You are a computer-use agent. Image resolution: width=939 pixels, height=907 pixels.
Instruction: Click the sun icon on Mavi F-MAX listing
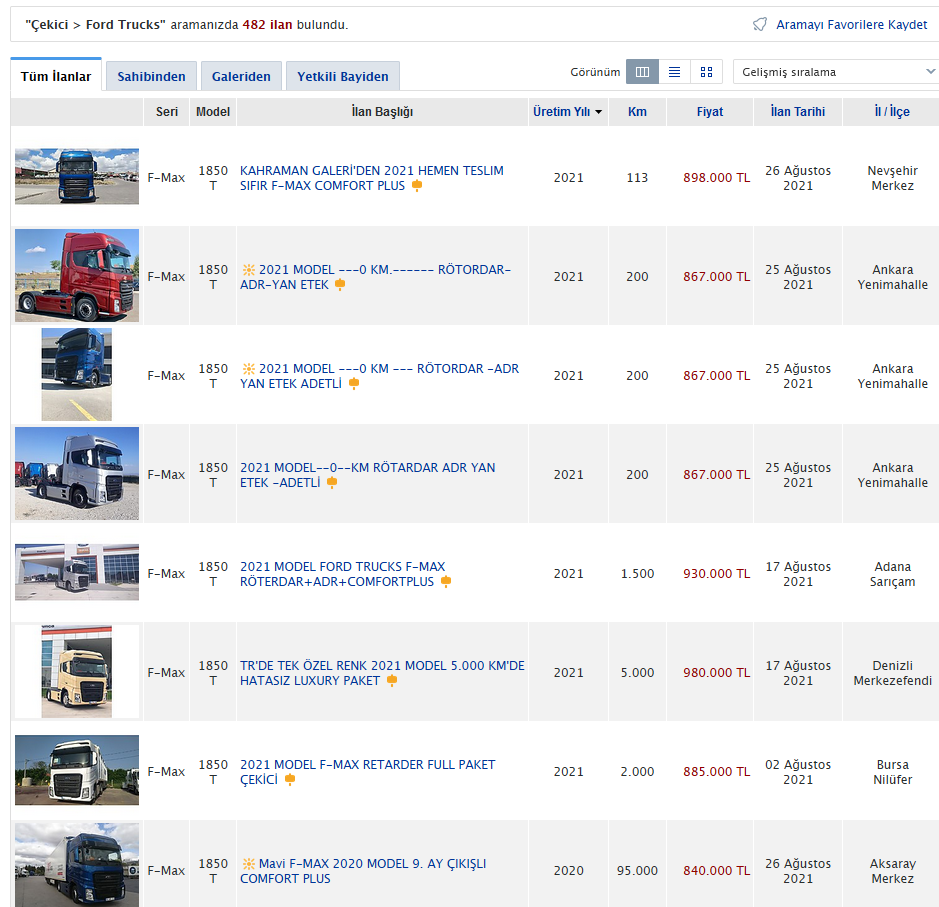click(x=248, y=864)
